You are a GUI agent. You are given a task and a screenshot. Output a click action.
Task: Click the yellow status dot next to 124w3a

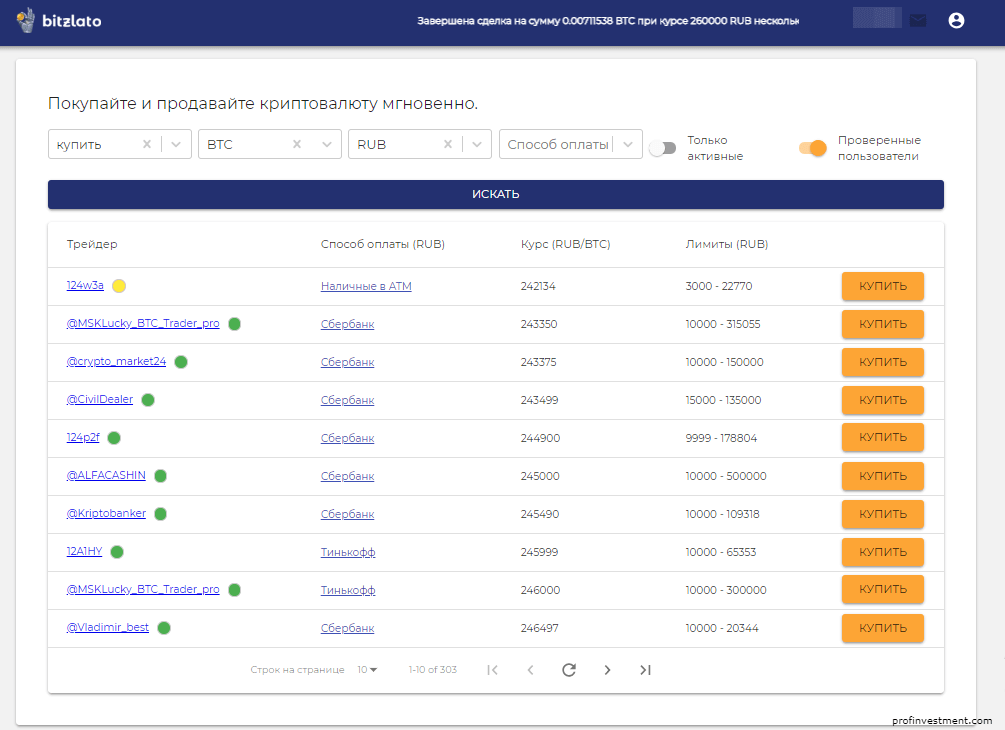(x=119, y=286)
